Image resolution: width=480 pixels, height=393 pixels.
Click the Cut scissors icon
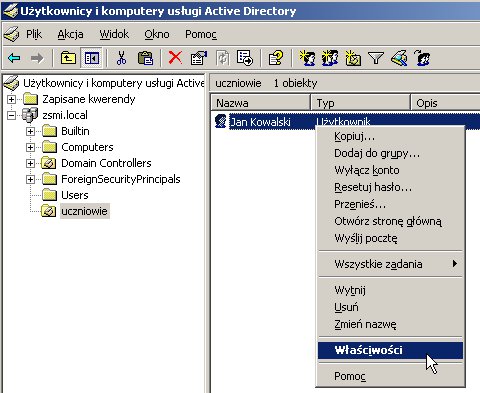pyautogui.click(x=121, y=58)
